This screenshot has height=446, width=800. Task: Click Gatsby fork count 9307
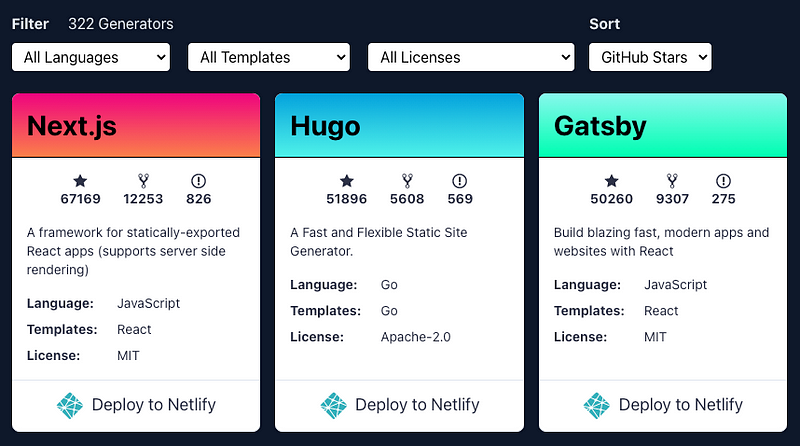672,199
